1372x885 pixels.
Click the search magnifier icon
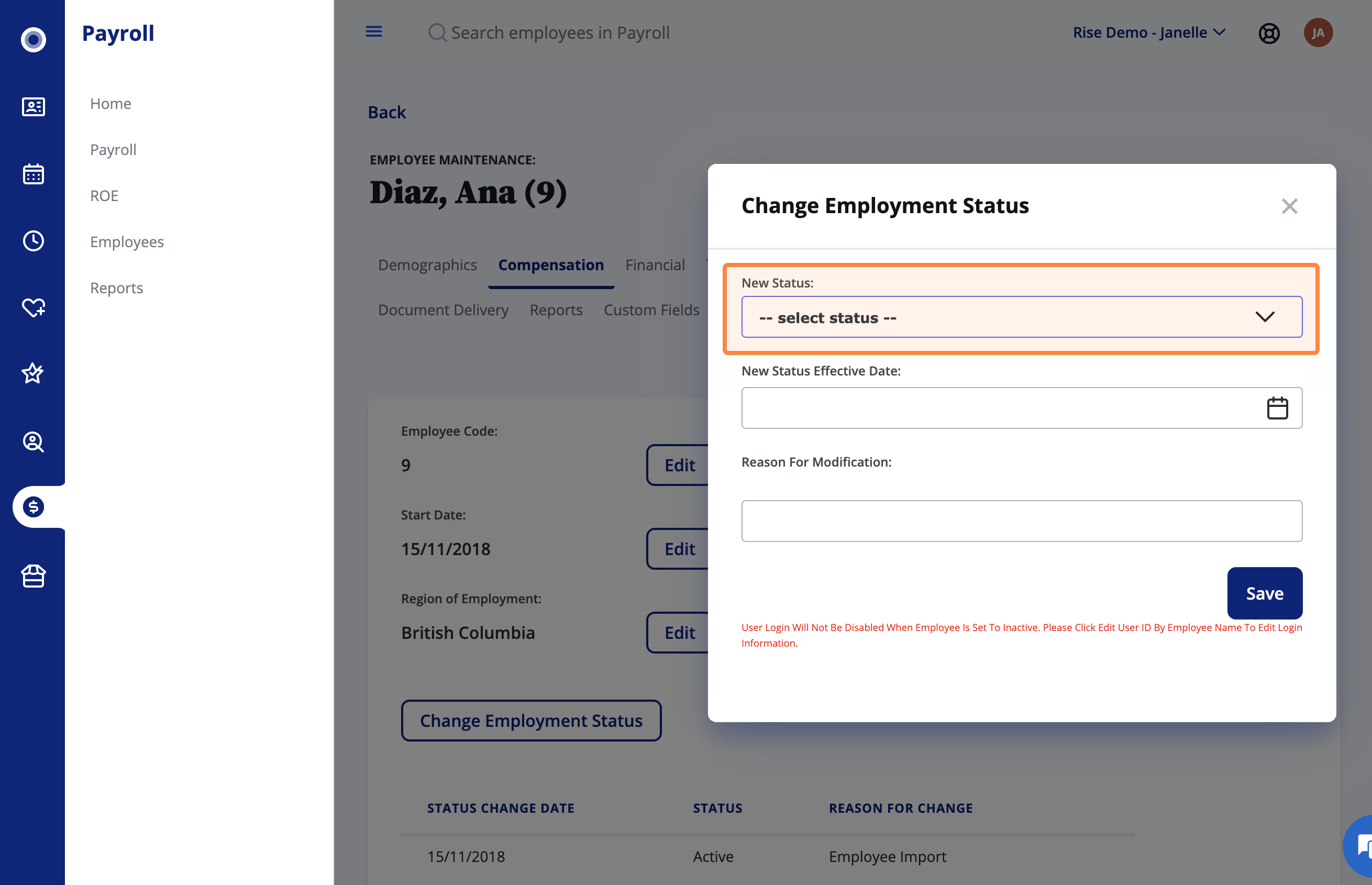coord(437,33)
